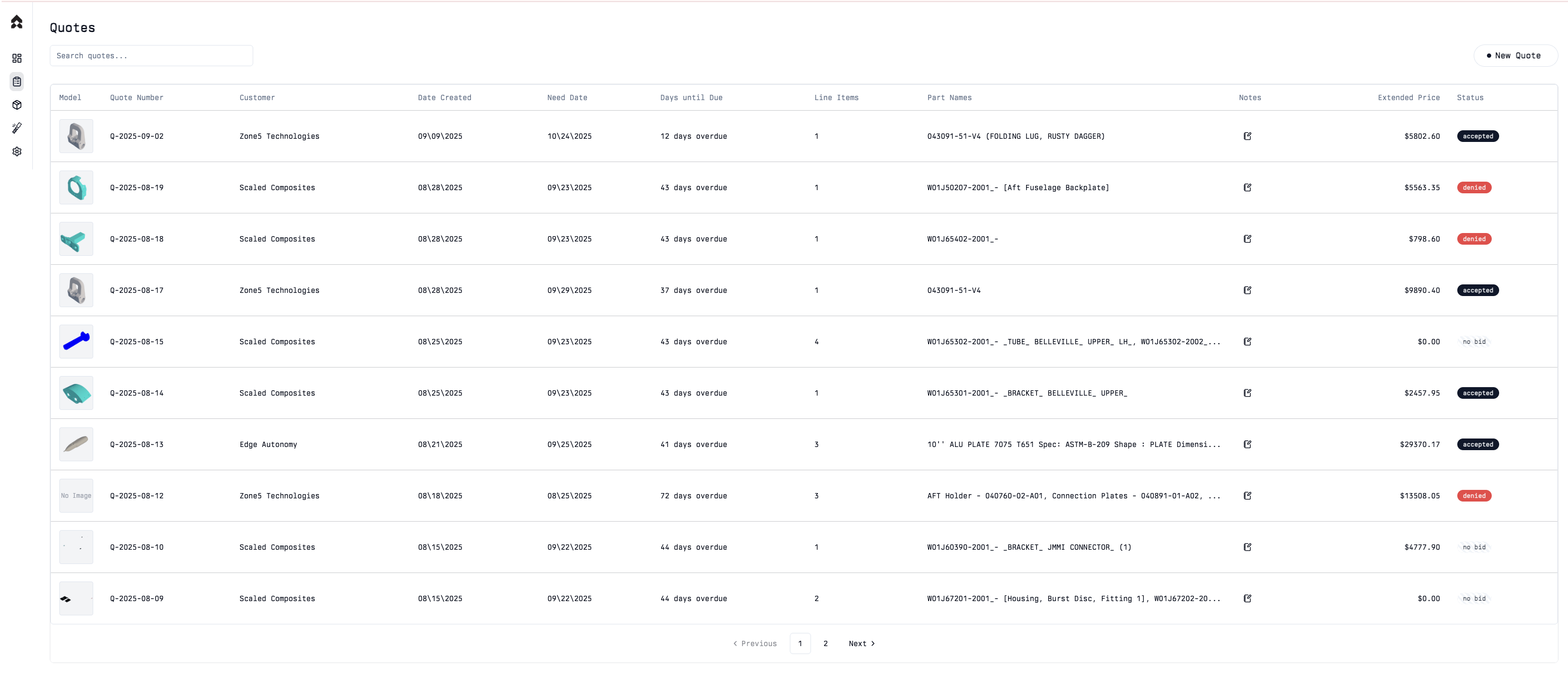The image size is (1568, 680).
Task: Click the denied status badge on Q-2025-08-12
Action: [1474, 496]
